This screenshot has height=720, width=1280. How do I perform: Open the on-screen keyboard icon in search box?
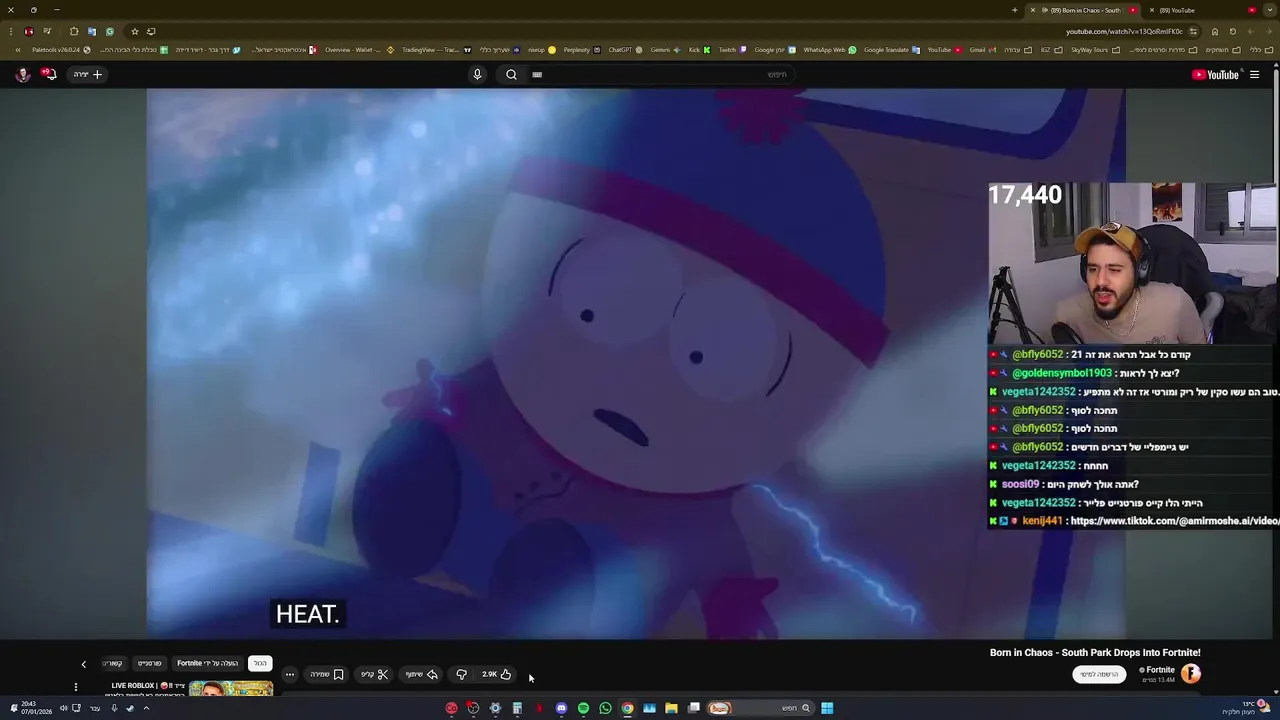coord(537,74)
